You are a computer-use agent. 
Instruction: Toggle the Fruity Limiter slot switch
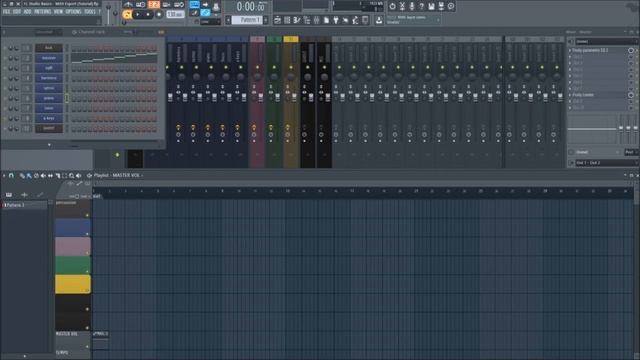click(631, 95)
